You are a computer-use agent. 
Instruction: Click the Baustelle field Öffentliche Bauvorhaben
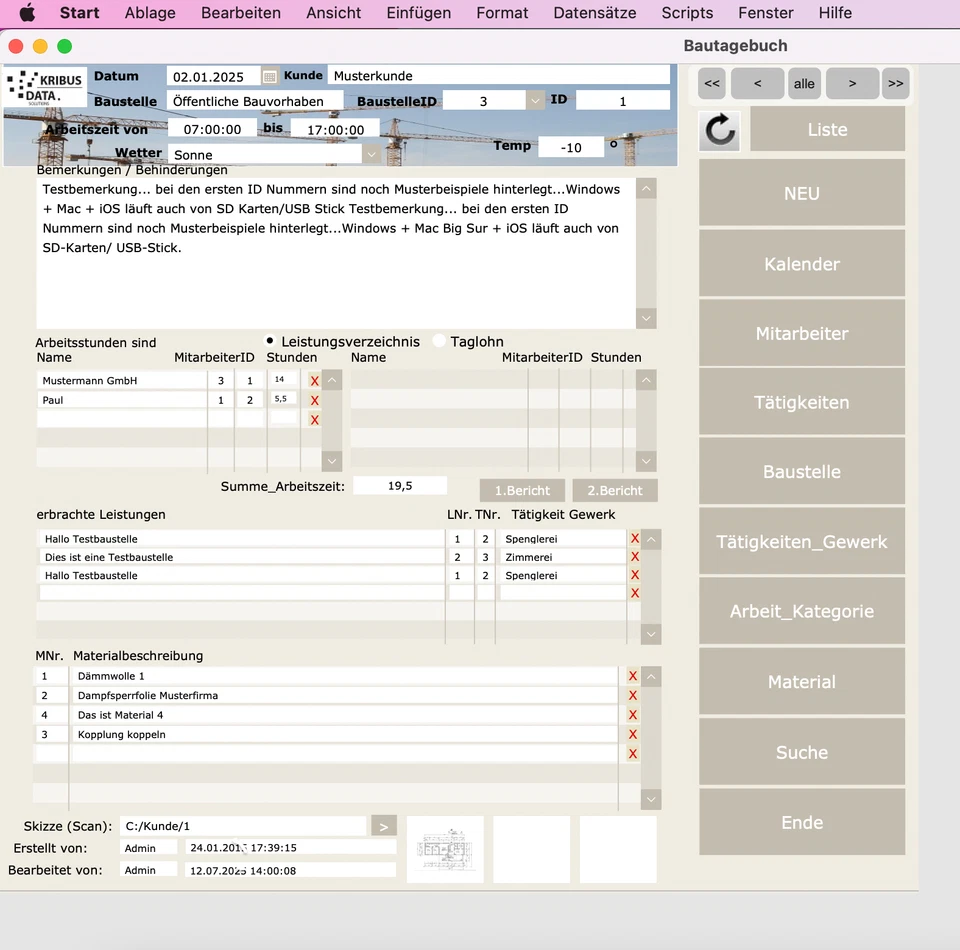(255, 101)
